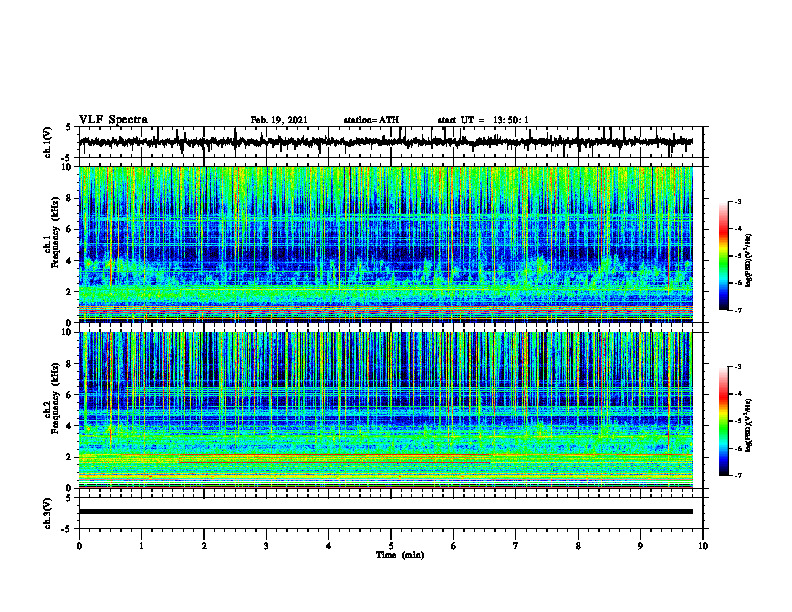This screenshot has height=612, width=792.
Task: Click time axis tick label "1"
Action: coord(141,546)
